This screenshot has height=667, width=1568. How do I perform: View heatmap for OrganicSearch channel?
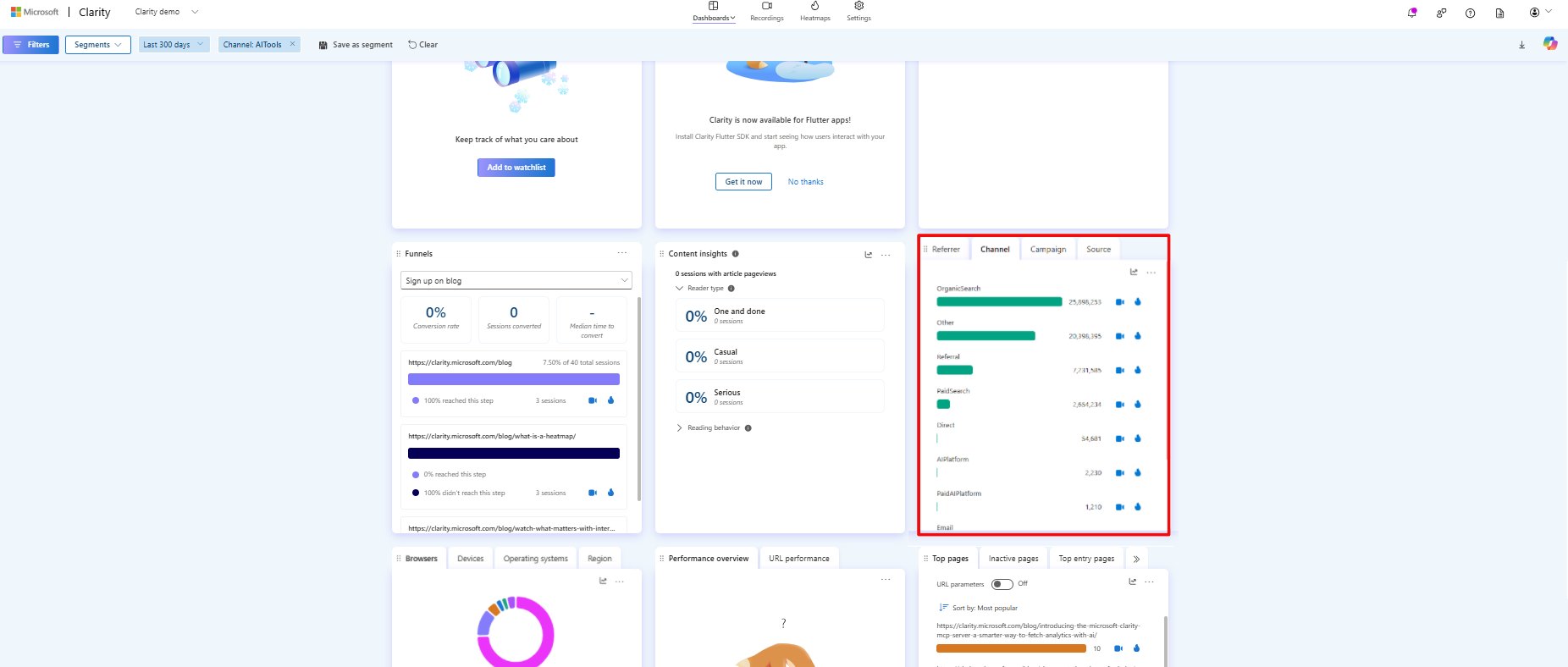[x=1138, y=302]
